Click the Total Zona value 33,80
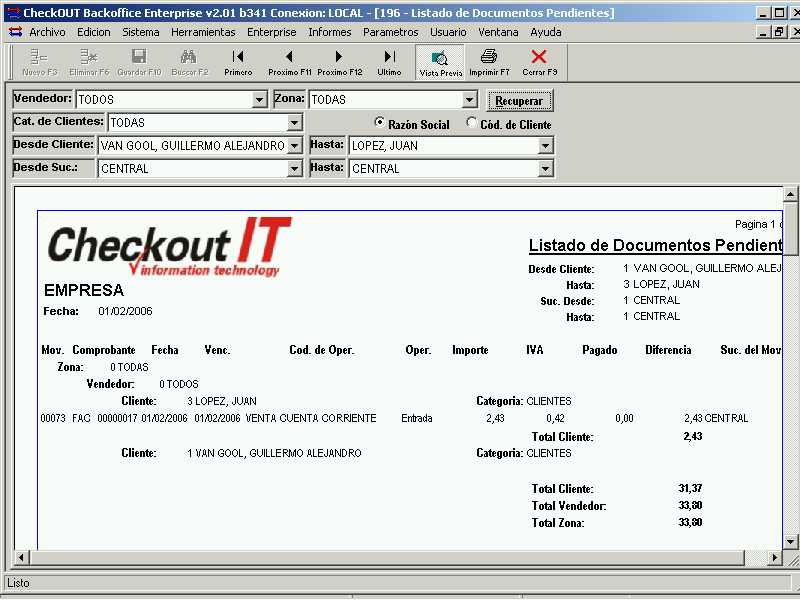 tap(690, 522)
